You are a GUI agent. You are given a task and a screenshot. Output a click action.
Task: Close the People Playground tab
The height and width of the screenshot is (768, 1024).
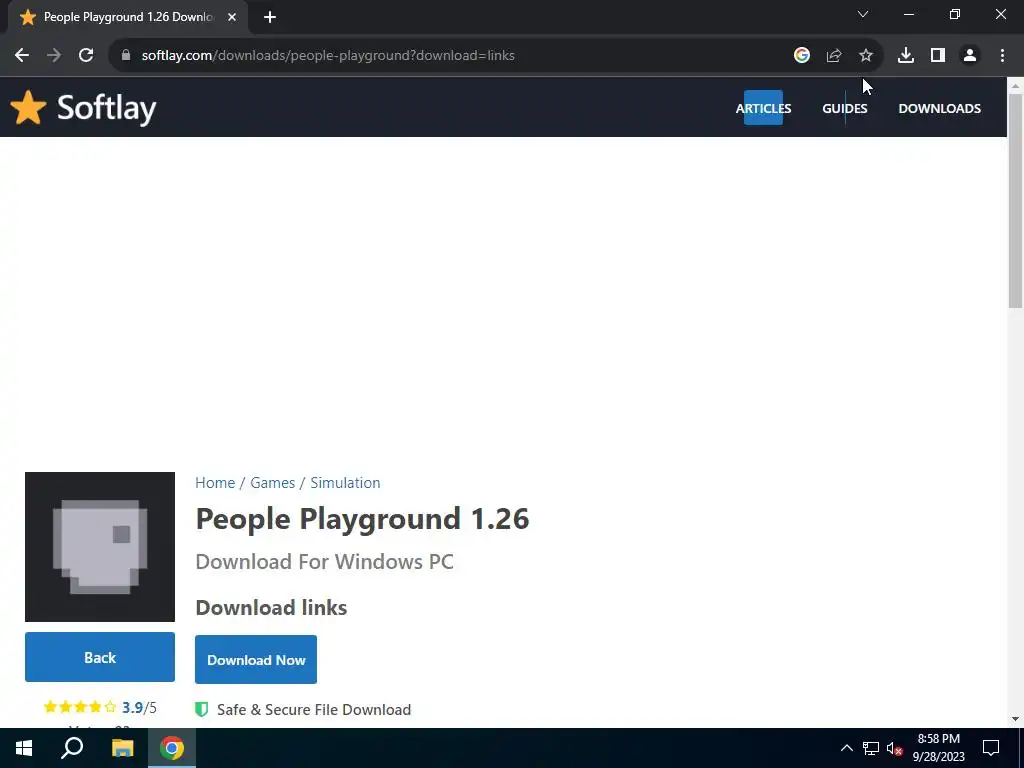pyautogui.click(x=232, y=17)
